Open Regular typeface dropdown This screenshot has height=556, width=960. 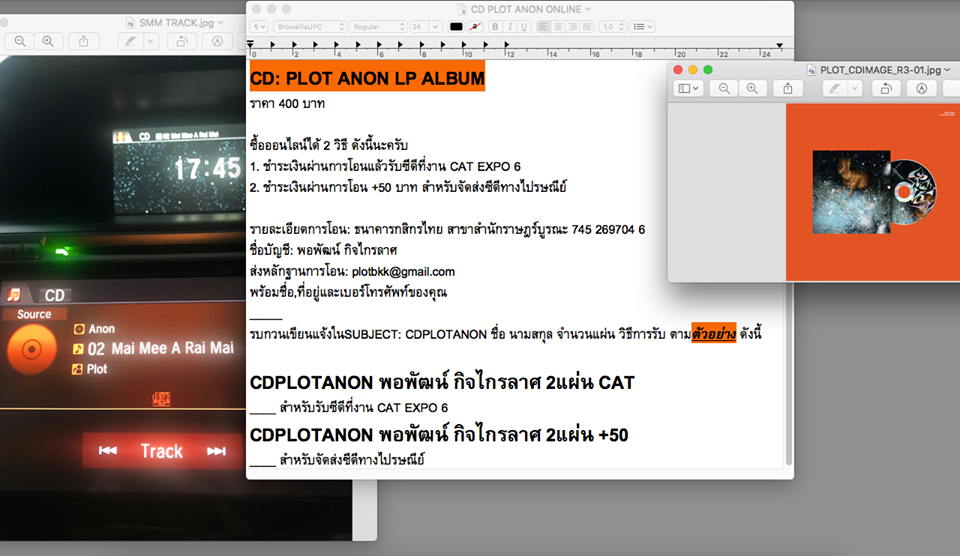coord(378,26)
